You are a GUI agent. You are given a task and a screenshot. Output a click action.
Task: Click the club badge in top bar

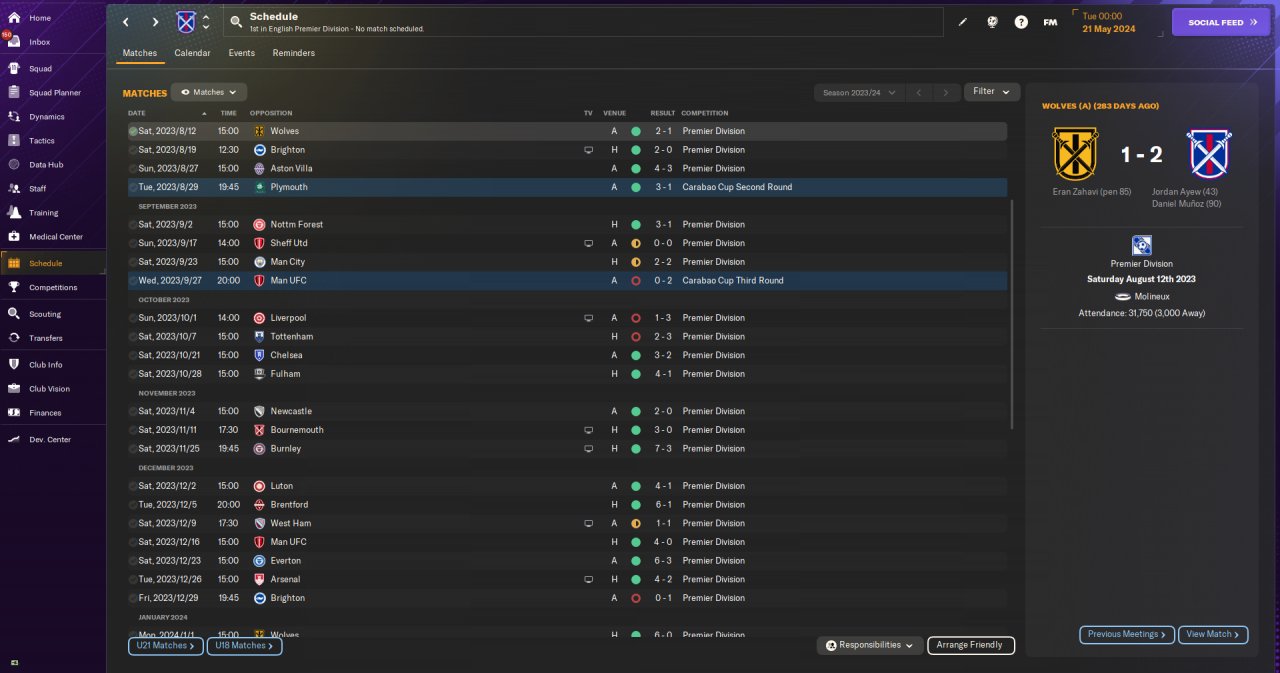(186, 22)
